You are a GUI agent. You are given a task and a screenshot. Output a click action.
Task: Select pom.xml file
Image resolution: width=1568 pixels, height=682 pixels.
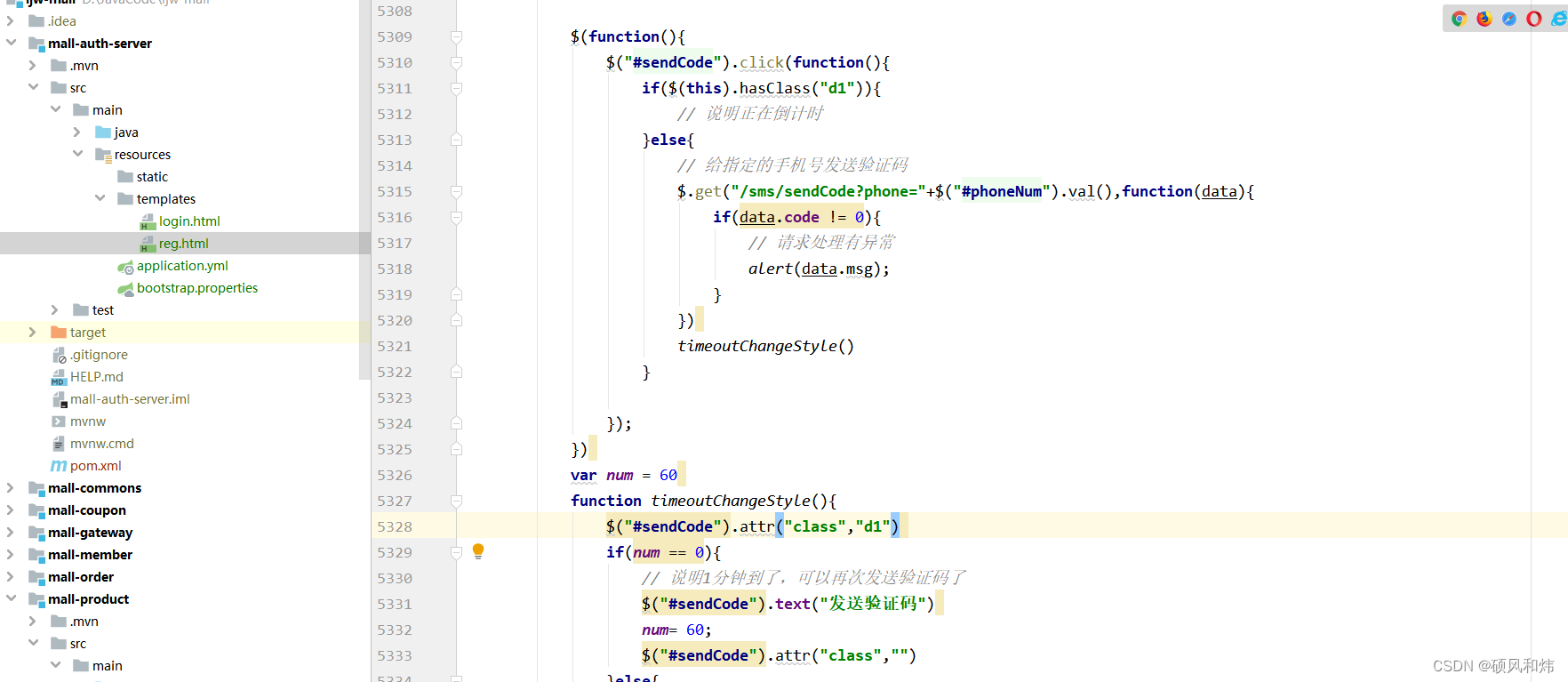(96, 466)
